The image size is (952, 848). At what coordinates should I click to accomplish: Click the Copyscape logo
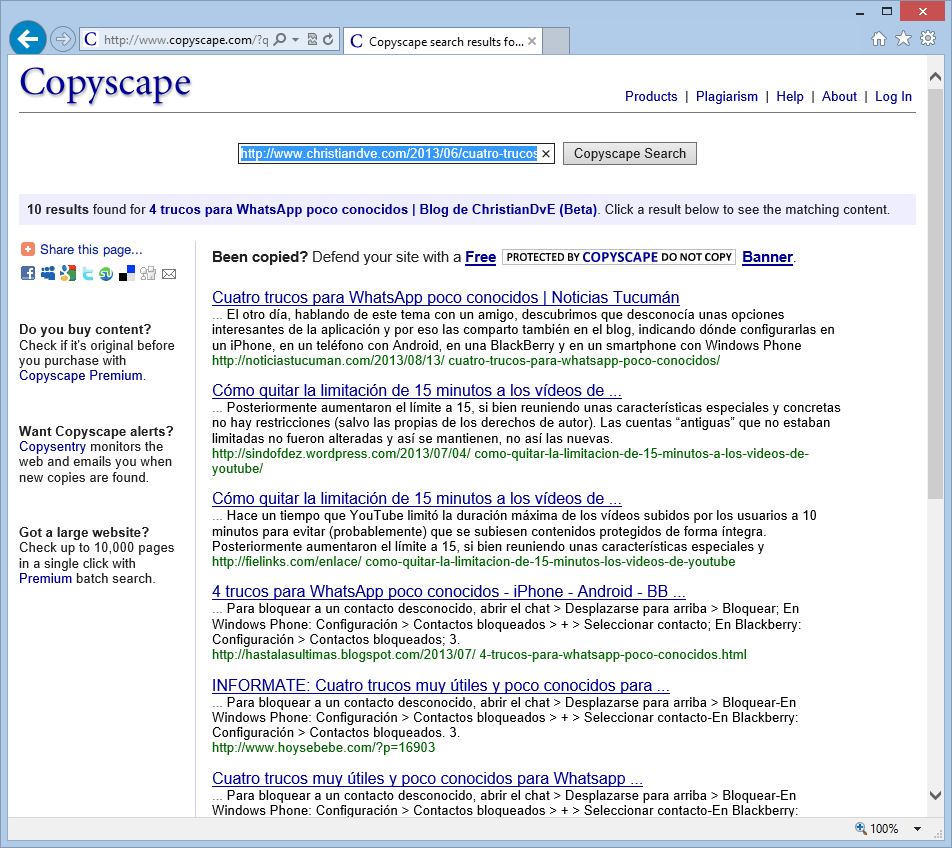pyautogui.click(x=105, y=84)
